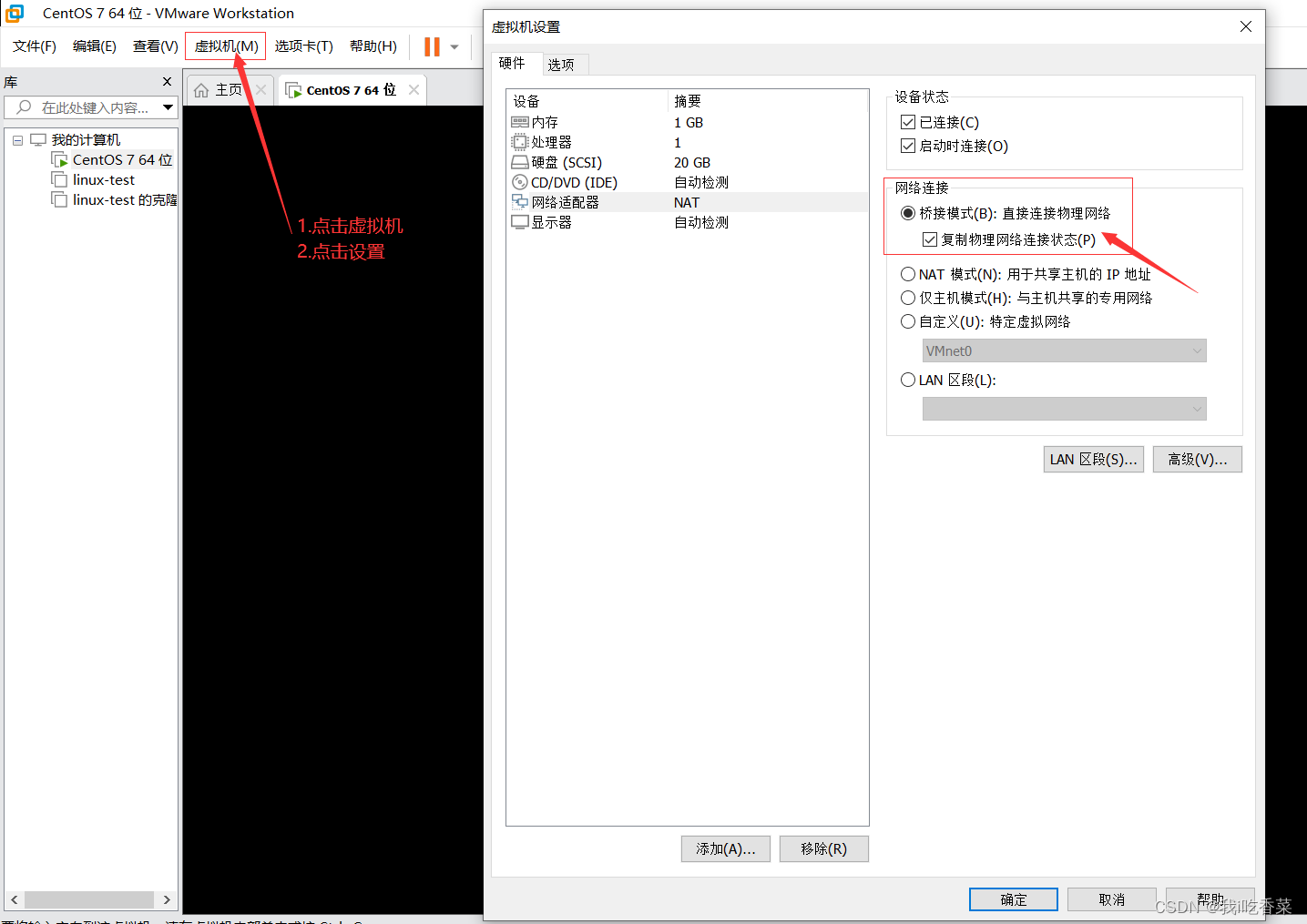Click the 20 GB disk summary
Image resolution: width=1307 pixels, height=924 pixels.
(x=692, y=162)
